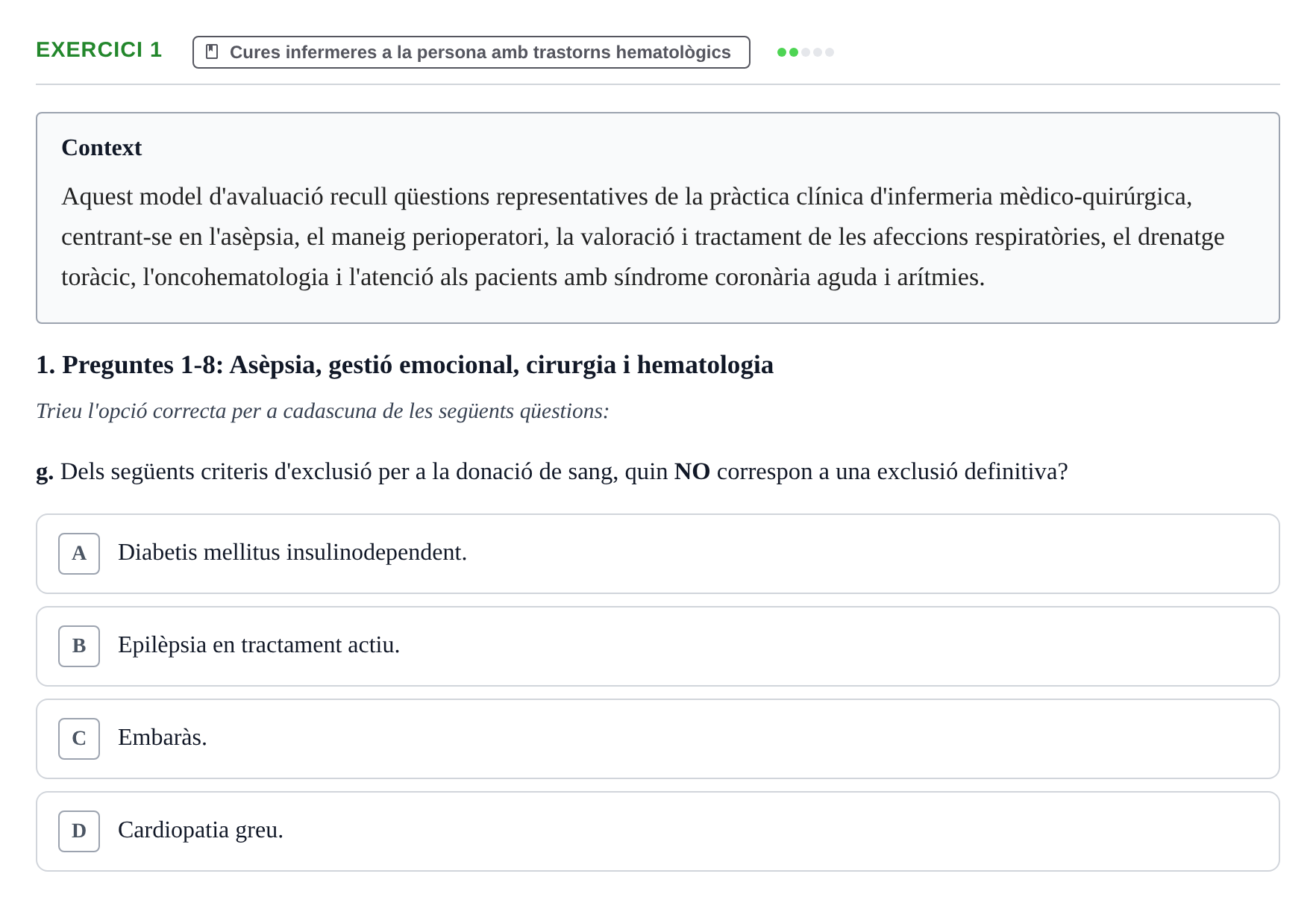Click the context paragraph starting 'Aquest model d'avaluació'
This screenshot has width=1316, height=909.
pyautogui.click(x=642, y=237)
